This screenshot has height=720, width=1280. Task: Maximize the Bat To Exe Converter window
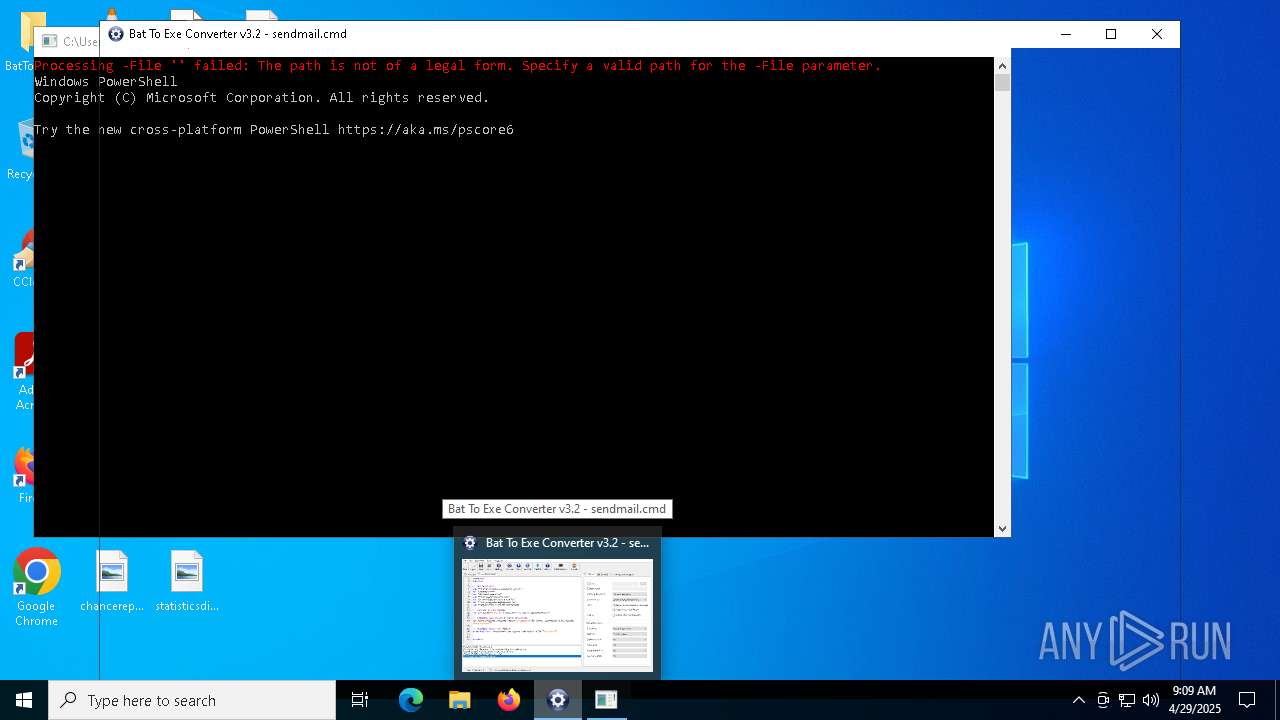point(1111,34)
